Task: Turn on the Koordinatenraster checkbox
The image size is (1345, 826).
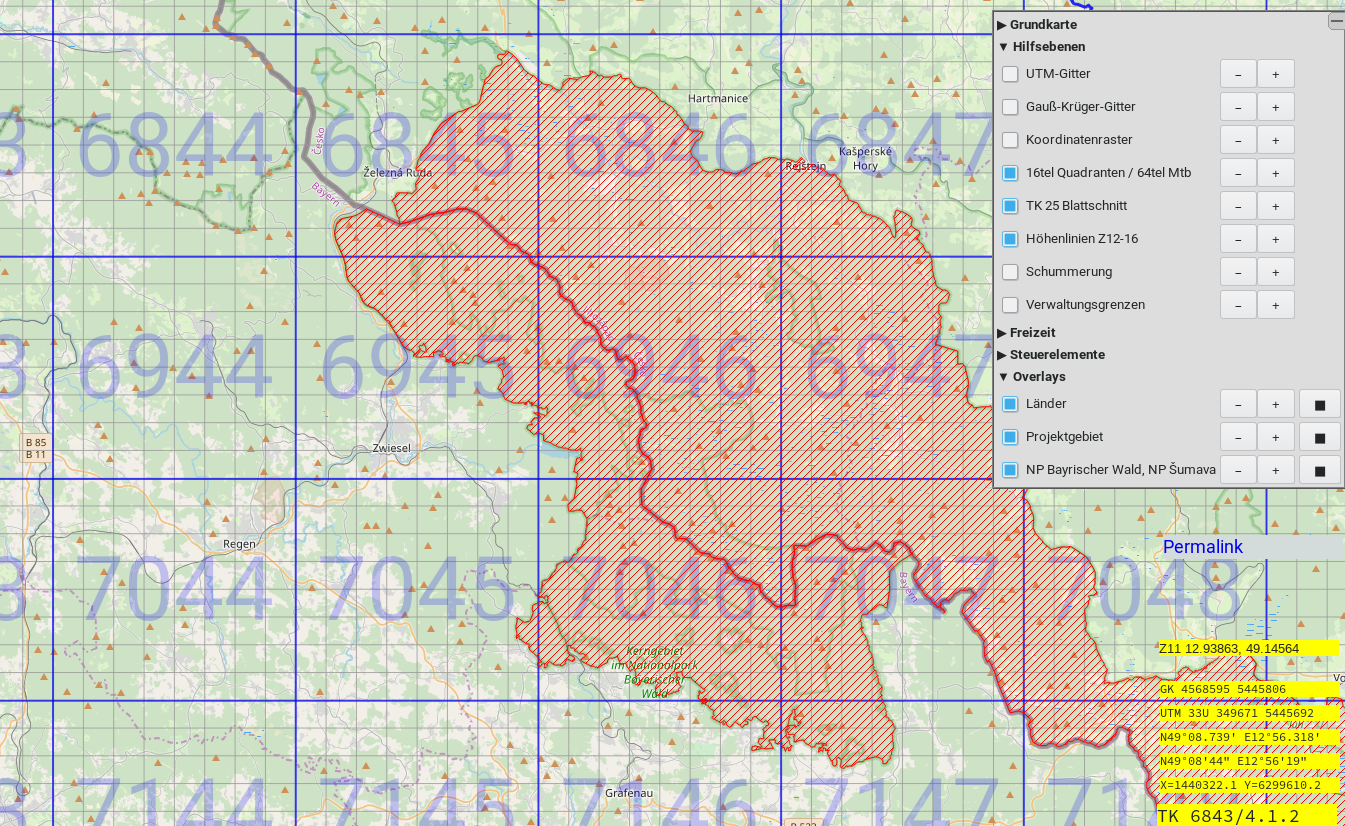Action: click(1010, 140)
